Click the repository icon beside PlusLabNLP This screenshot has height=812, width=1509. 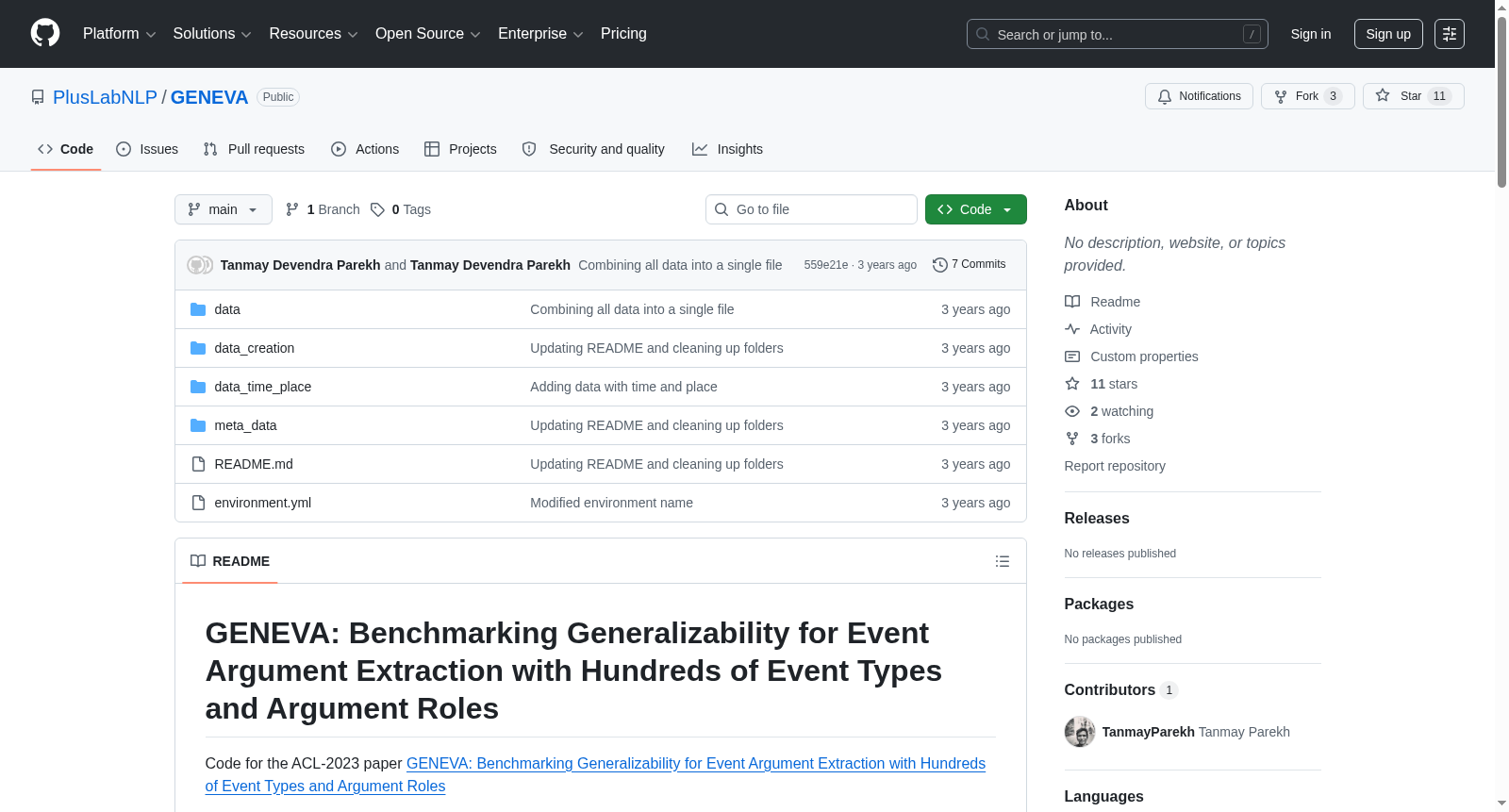point(38,97)
